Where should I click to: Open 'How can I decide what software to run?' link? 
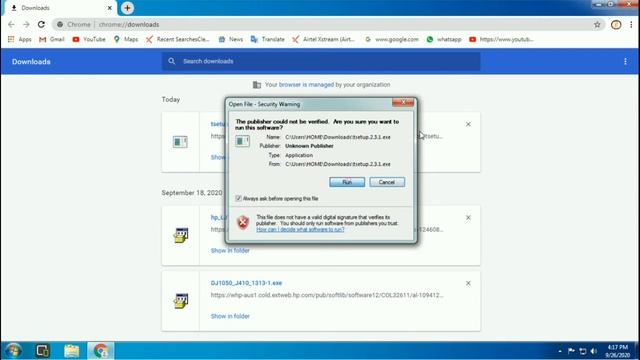click(x=300, y=229)
